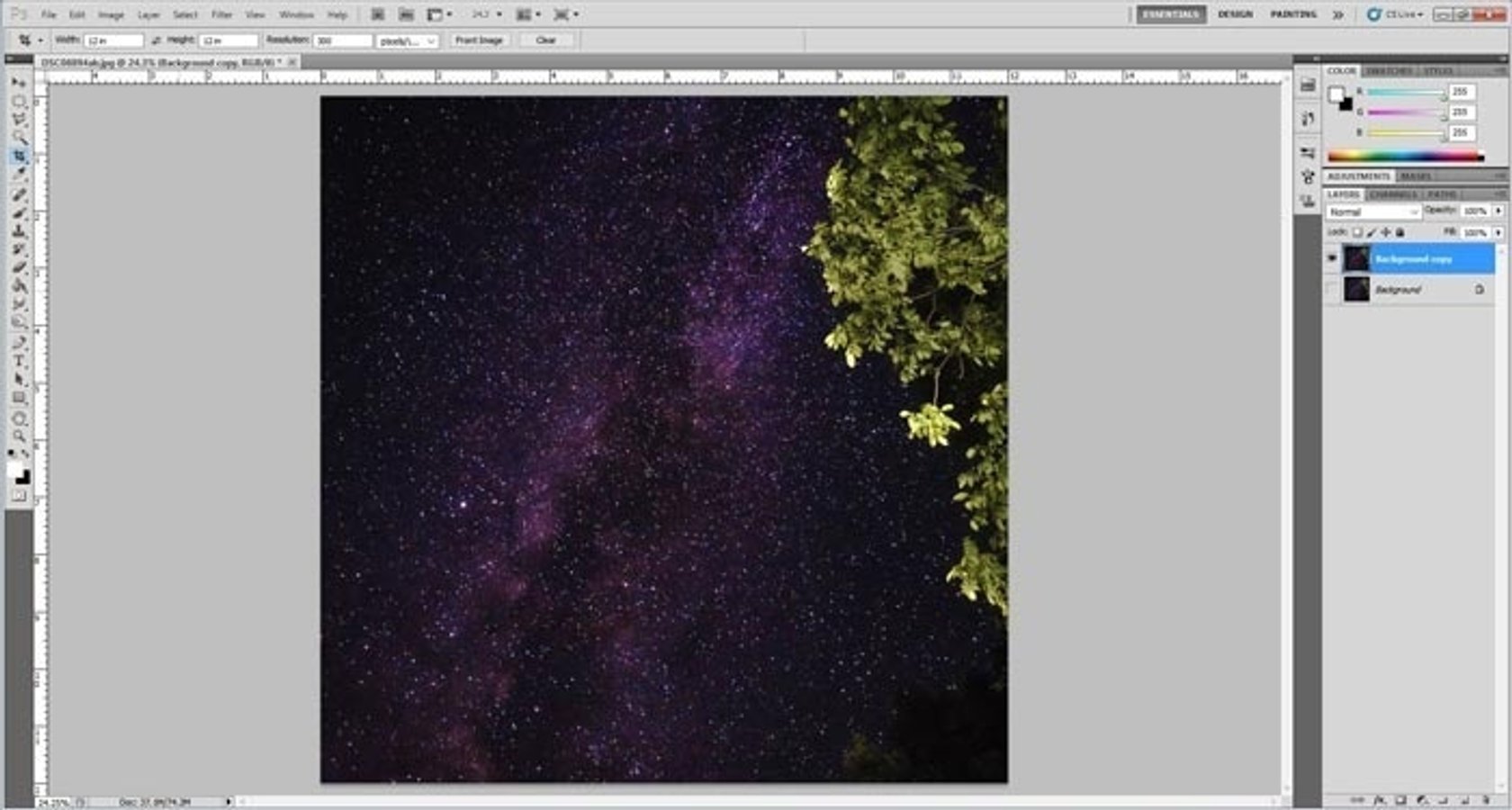Open the Normal blend mode dropdown
Viewport: 1512px width, 810px height.
[x=1374, y=211]
